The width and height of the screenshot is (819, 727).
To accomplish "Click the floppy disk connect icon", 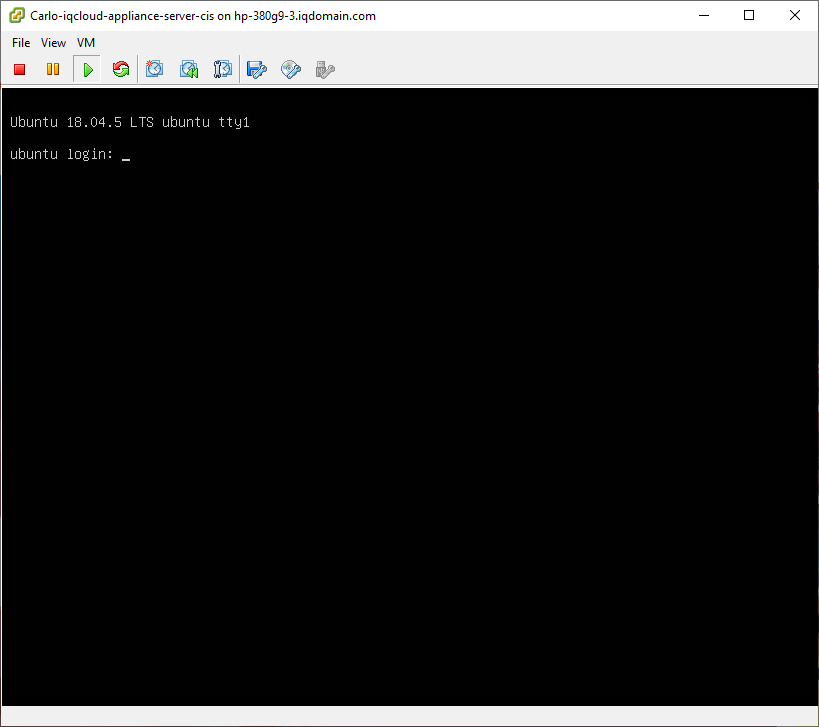I will pos(257,69).
